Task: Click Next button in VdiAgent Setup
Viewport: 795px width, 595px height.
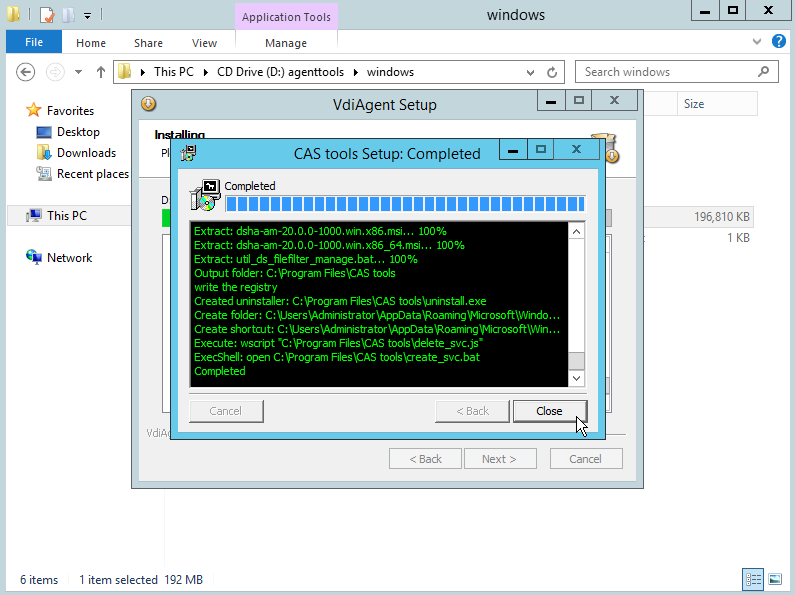Action: [x=499, y=459]
